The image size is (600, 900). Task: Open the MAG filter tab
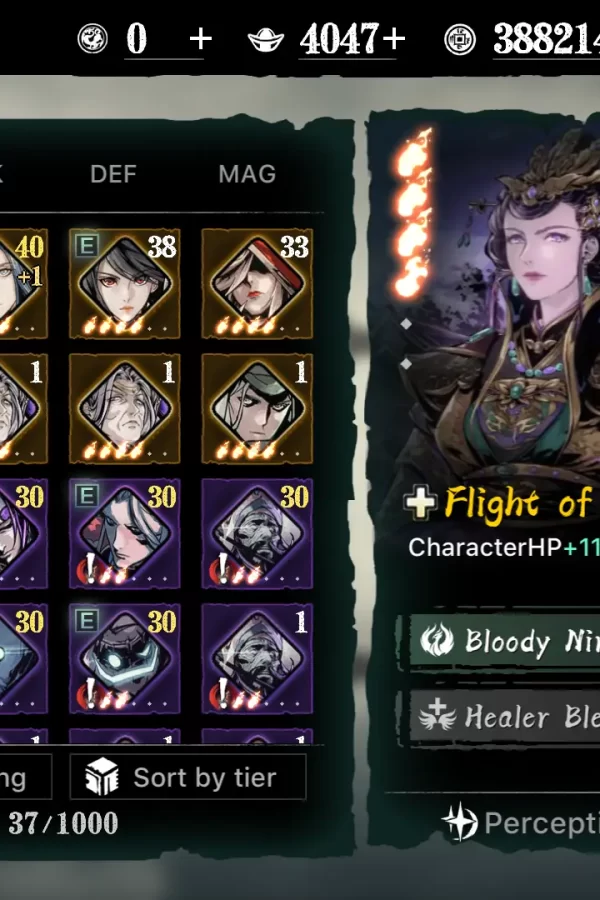(x=247, y=174)
